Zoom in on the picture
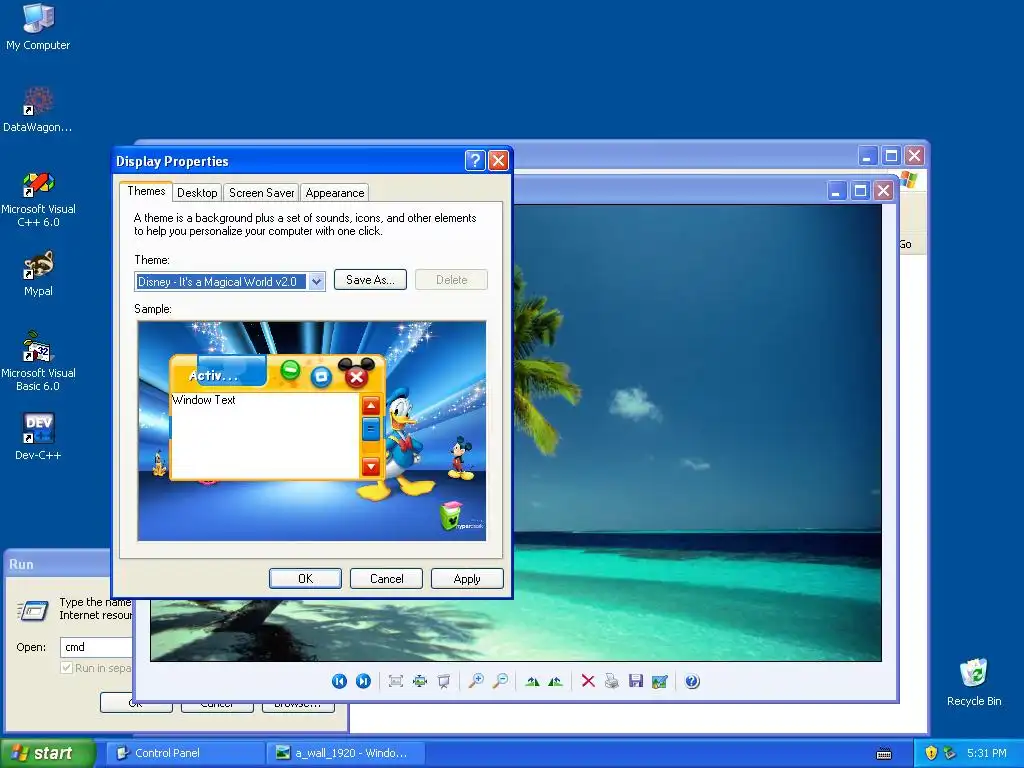This screenshot has height=768, width=1024. (x=476, y=681)
